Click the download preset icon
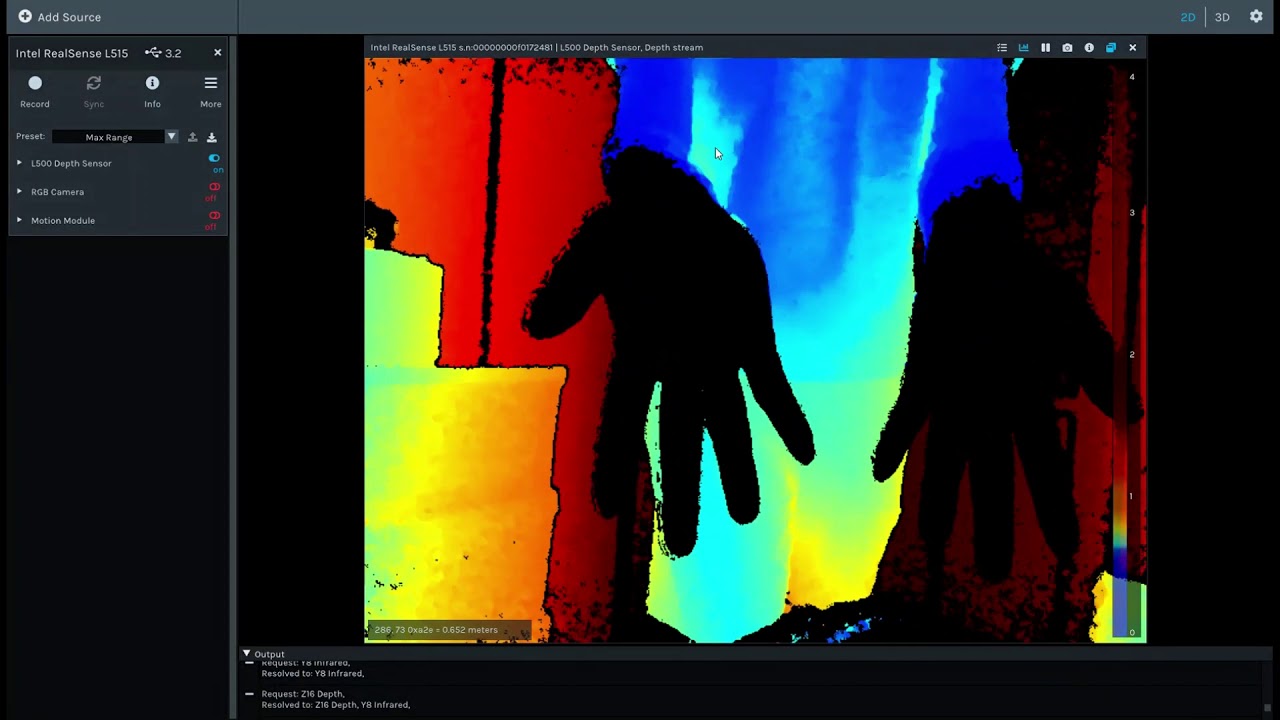Screen dimensions: 1280x720 tap(211, 137)
